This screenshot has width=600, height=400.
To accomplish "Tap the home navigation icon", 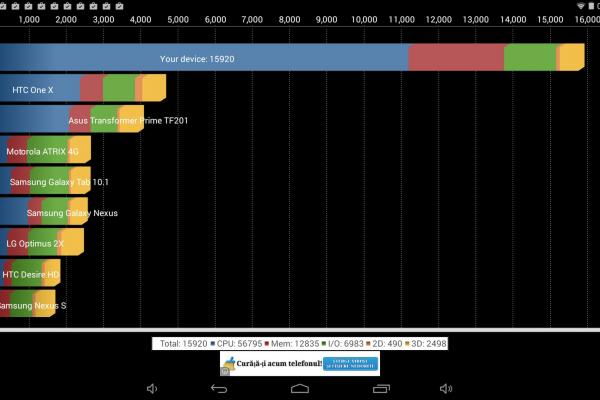I will point(300,389).
